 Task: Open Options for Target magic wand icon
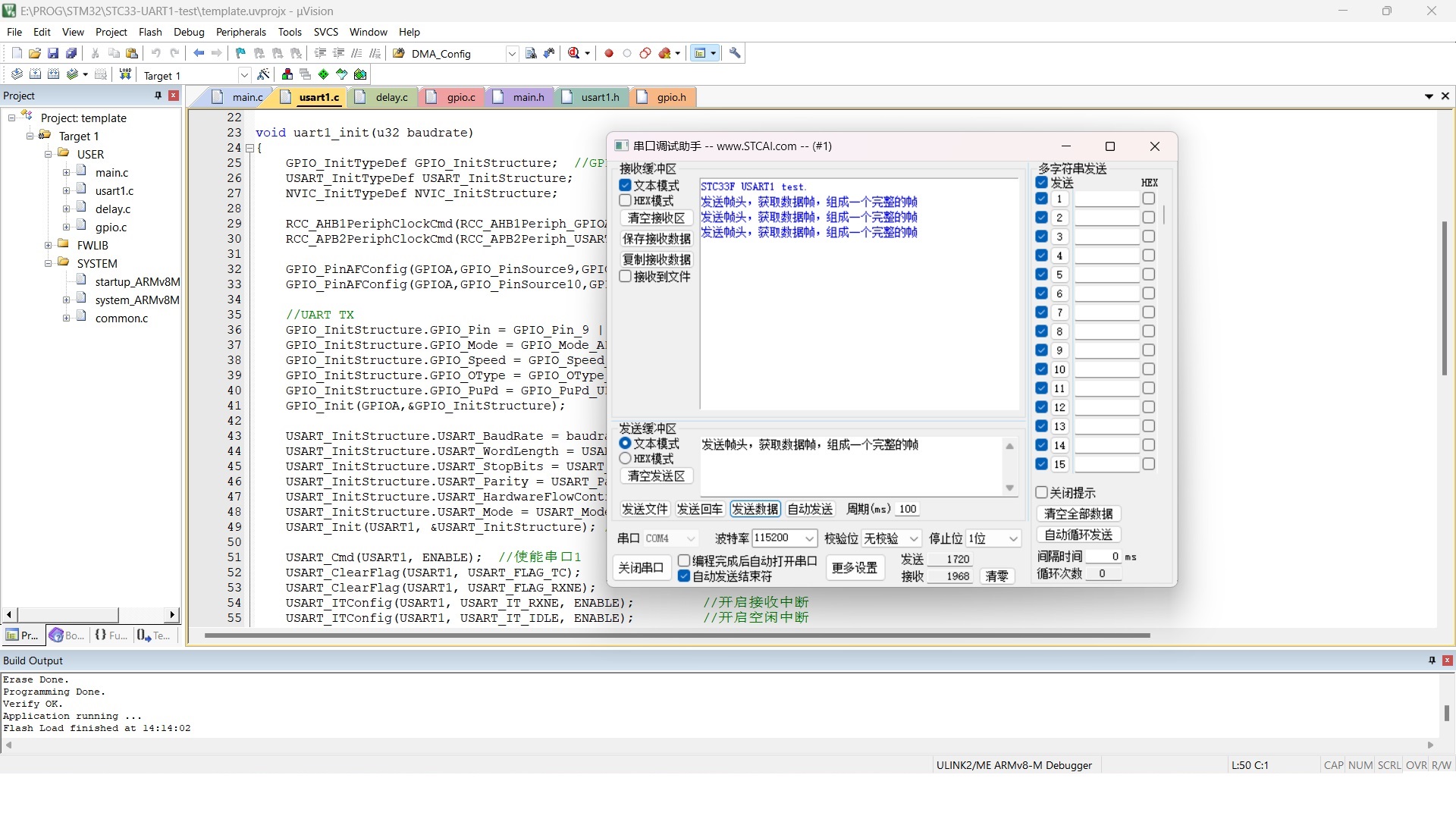[263, 74]
